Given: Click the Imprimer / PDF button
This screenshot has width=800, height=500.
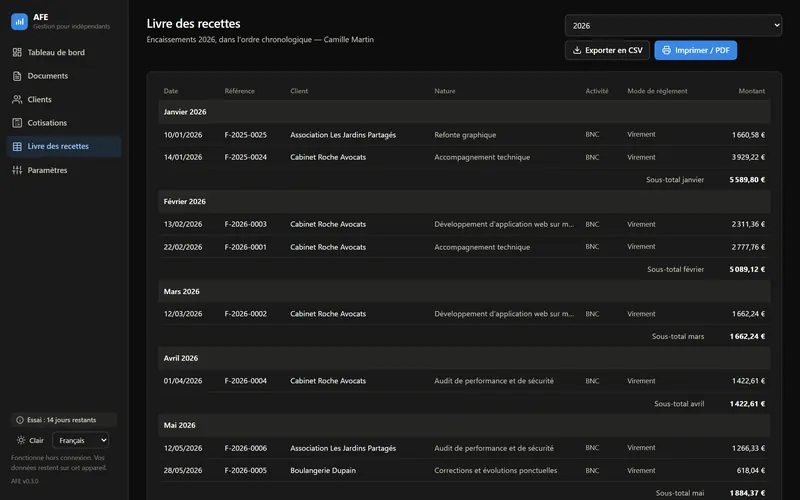Looking at the screenshot, I should click(695, 50).
